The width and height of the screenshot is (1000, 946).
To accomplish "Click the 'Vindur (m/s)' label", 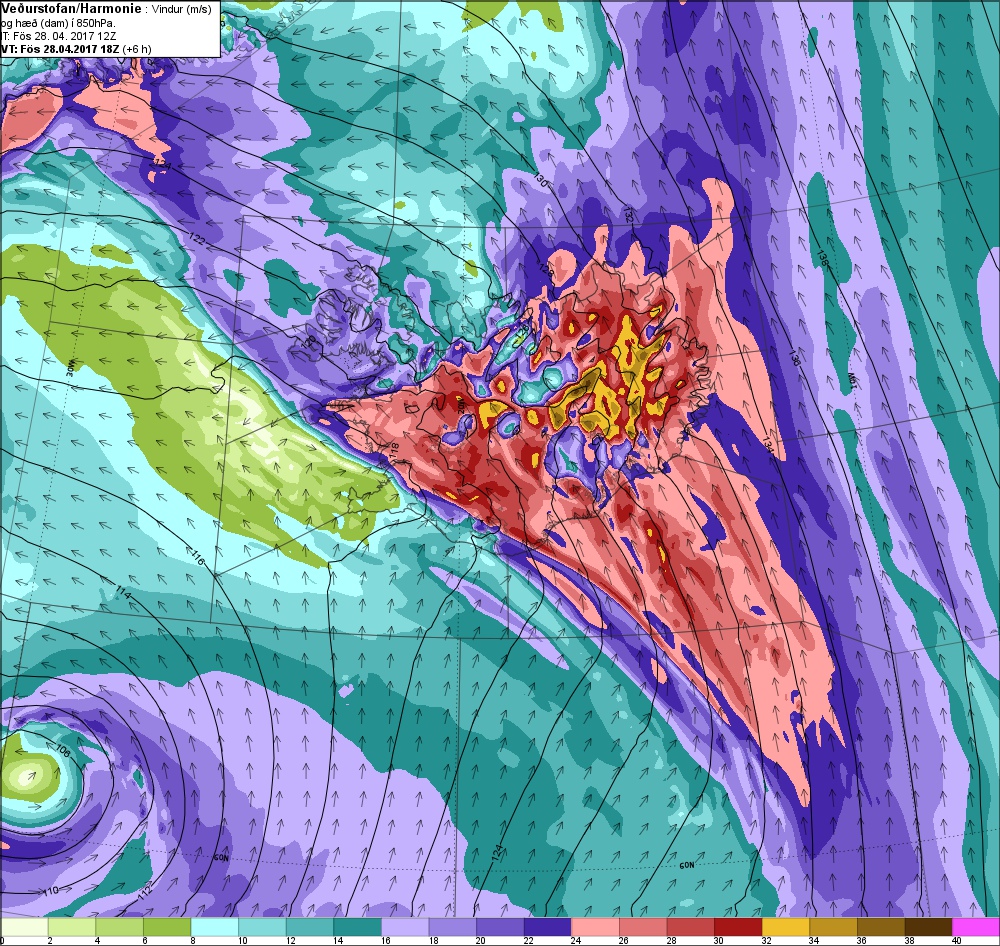I will click(x=182, y=10).
